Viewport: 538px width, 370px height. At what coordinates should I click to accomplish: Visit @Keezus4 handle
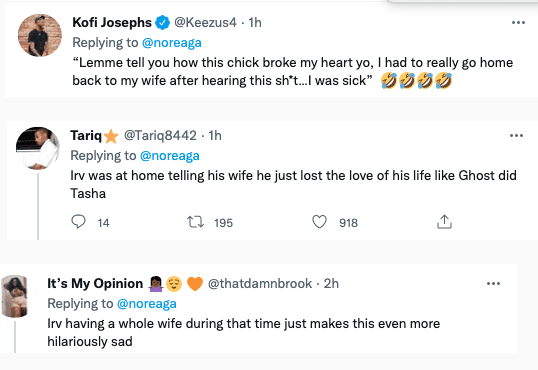pyautogui.click(x=206, y=23)
